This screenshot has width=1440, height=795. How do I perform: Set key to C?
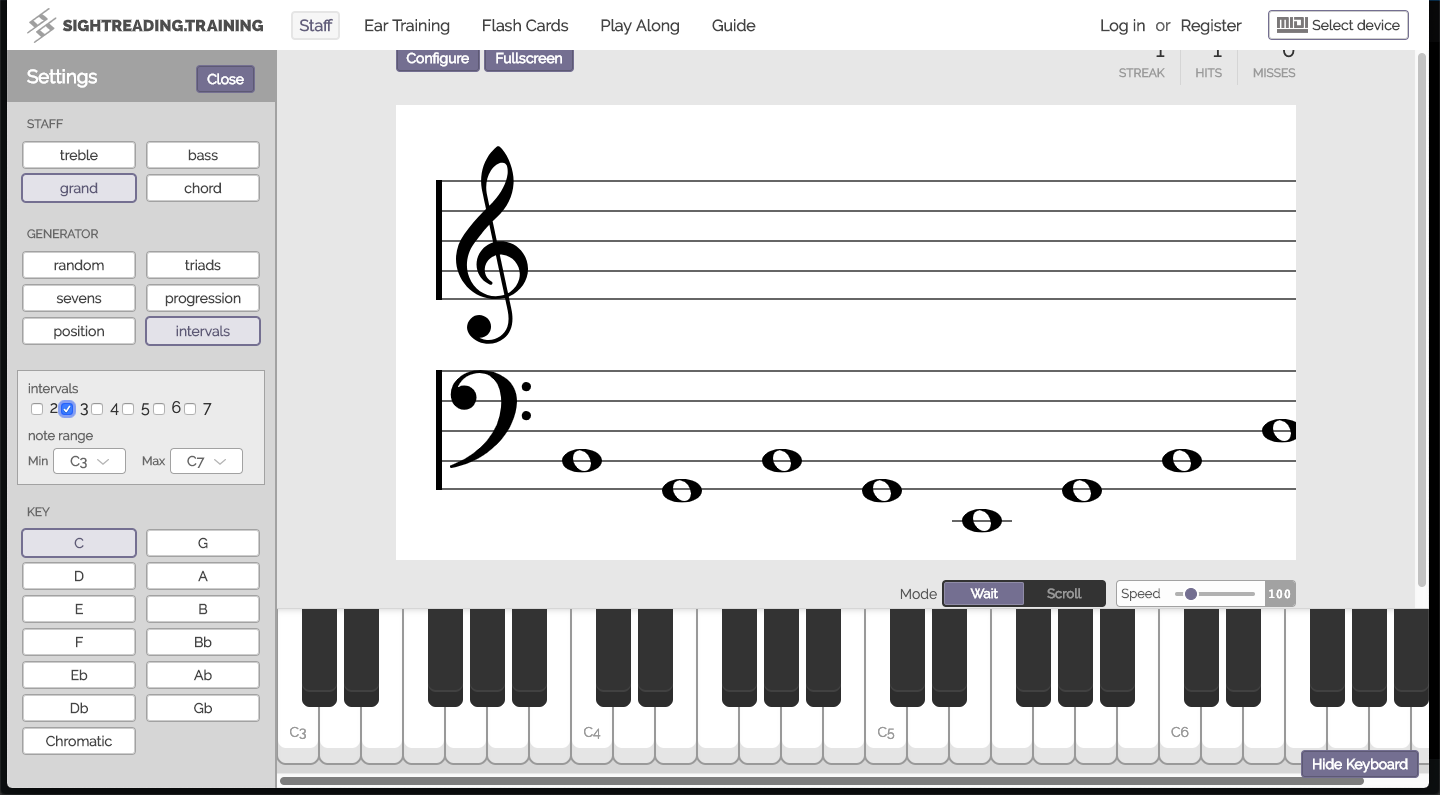coord(79,543)
